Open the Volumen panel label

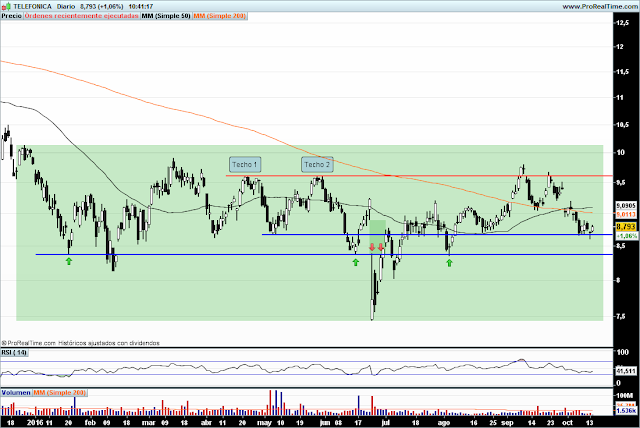(x=16, y=393)
